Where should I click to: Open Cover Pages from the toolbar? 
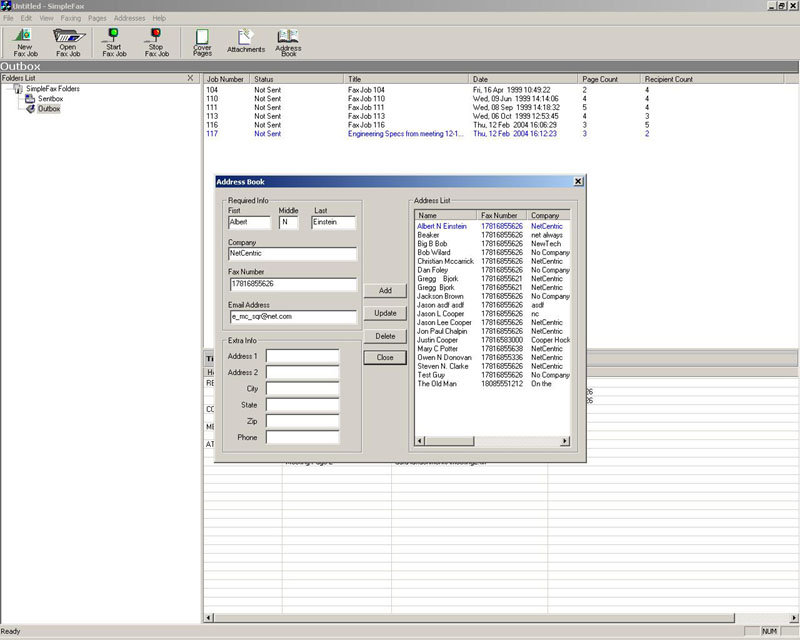(202, 42)
